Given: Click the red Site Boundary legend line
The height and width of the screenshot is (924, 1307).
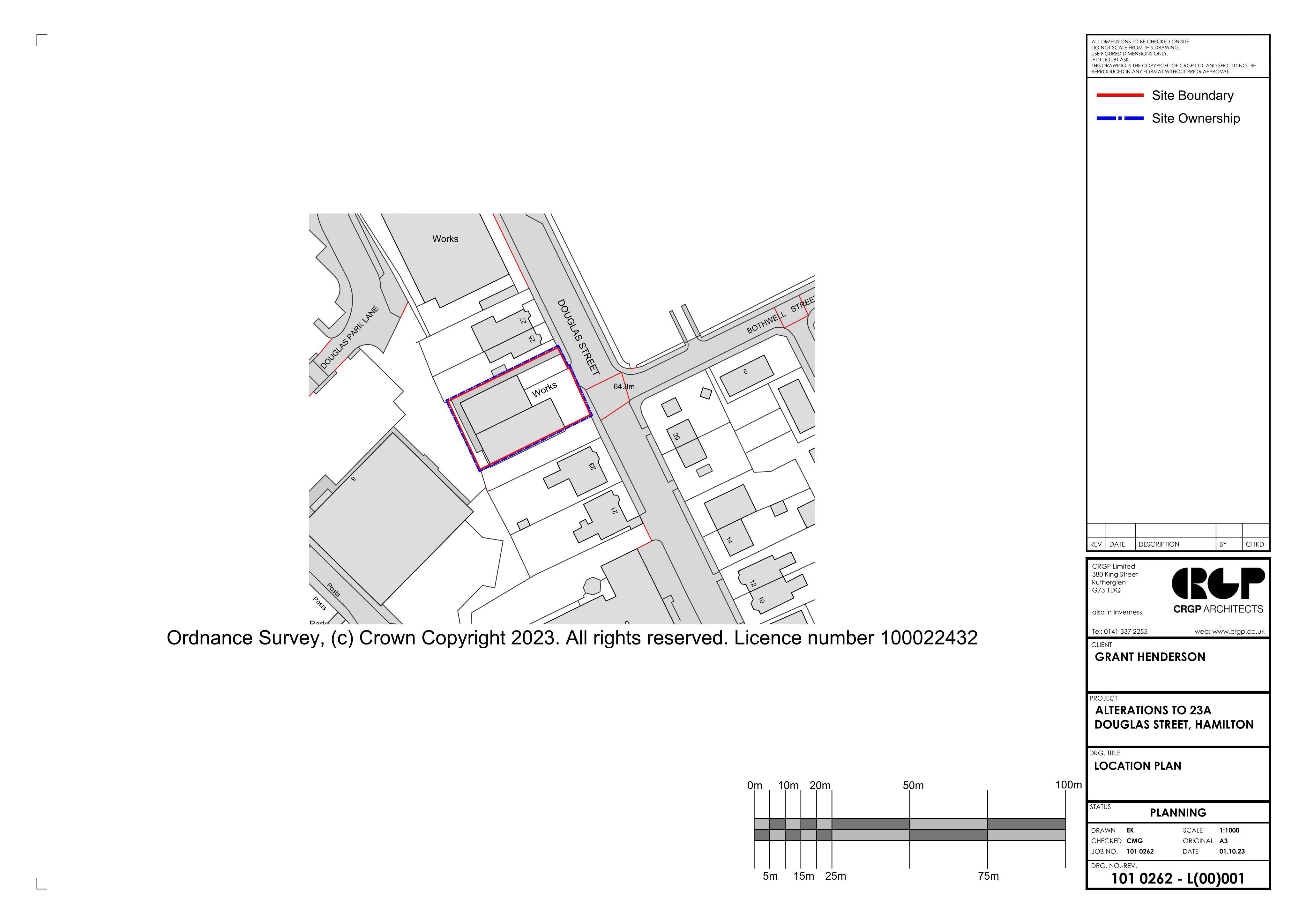Looking at the screenshot, I should point(1120,95).
